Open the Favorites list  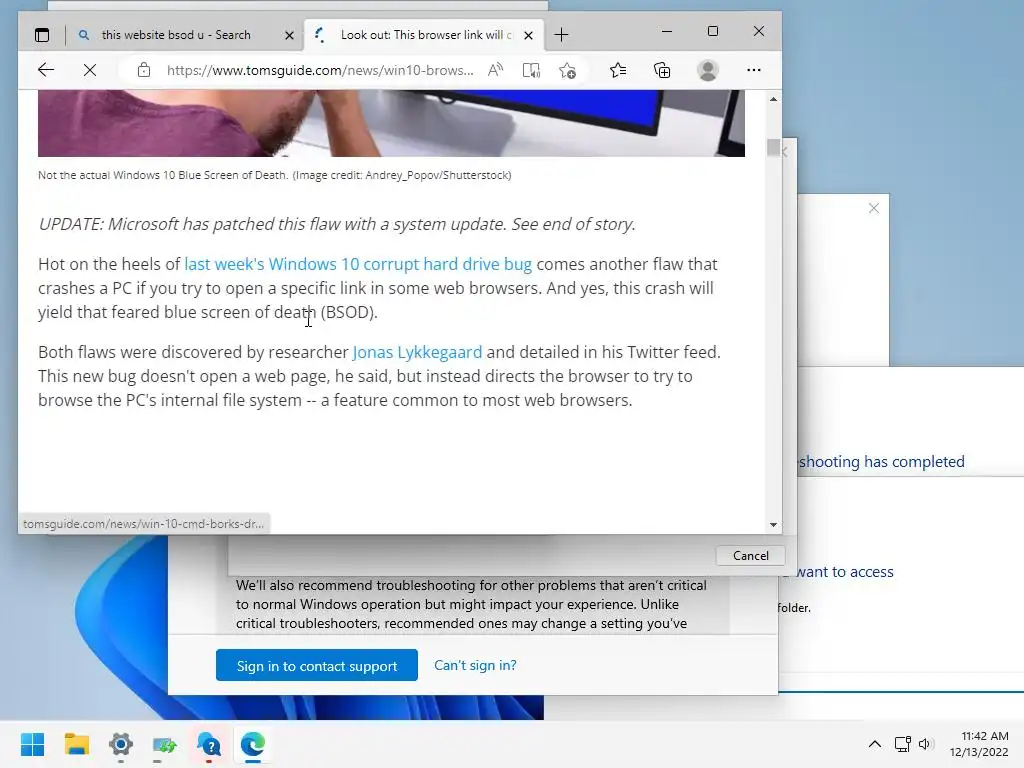(618, 70)
